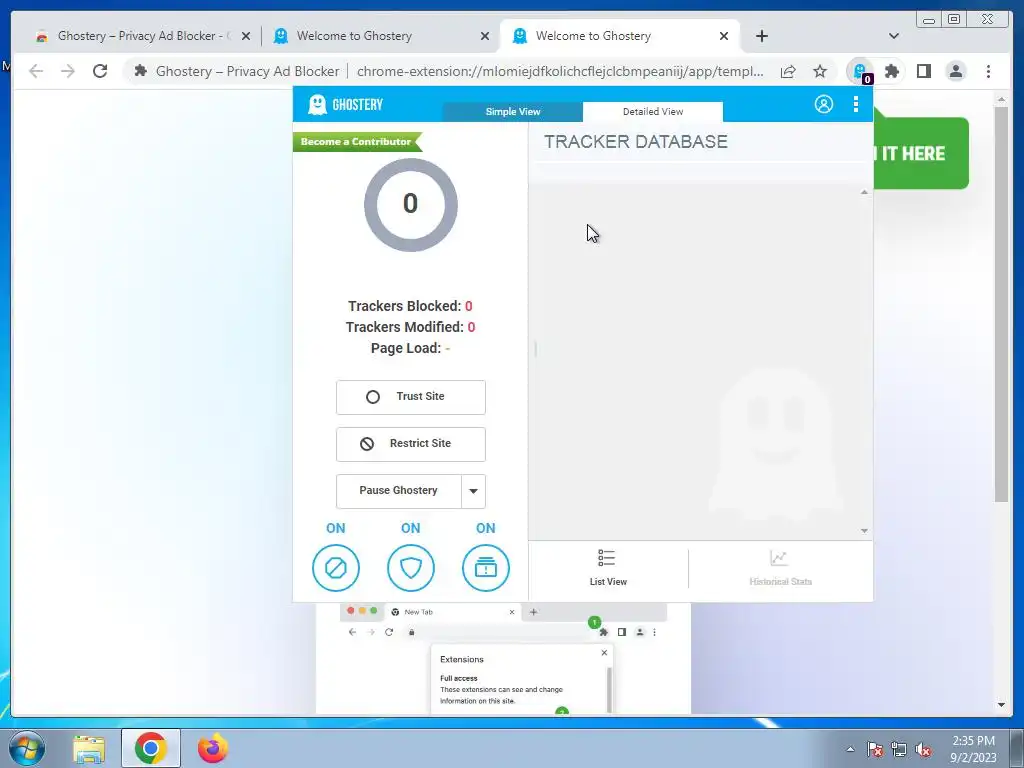Click the forward navigation arrow

tap(68, 71)
